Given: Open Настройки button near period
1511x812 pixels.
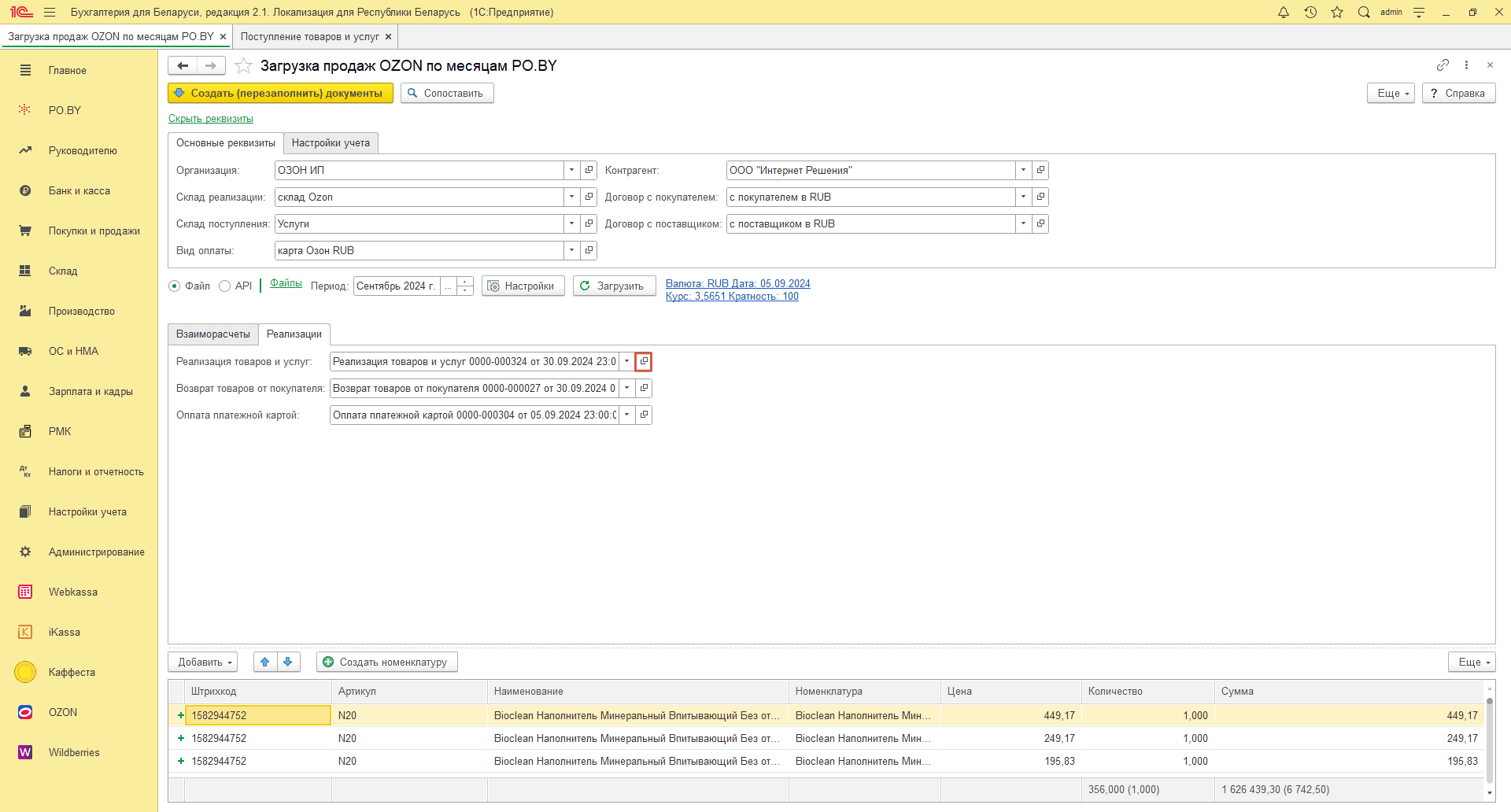Looking at the screenshot, I should (523, 286).
